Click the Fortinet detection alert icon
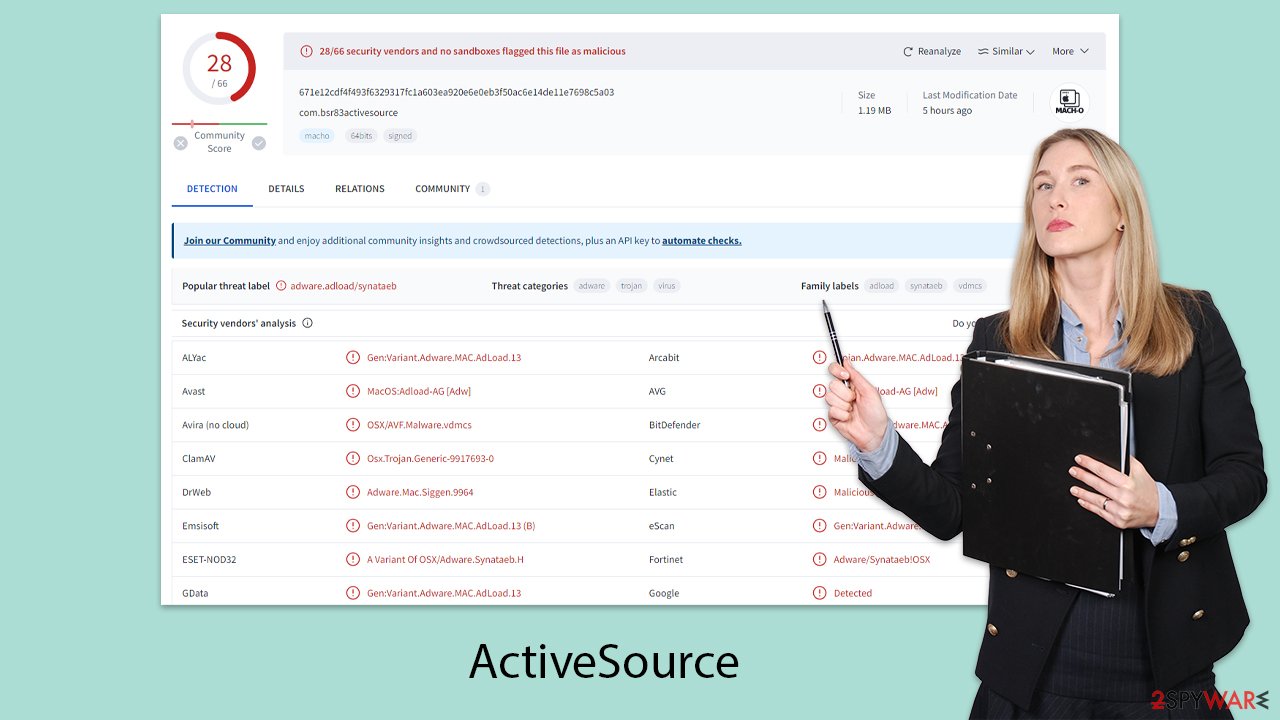 (x=820, y=559)
